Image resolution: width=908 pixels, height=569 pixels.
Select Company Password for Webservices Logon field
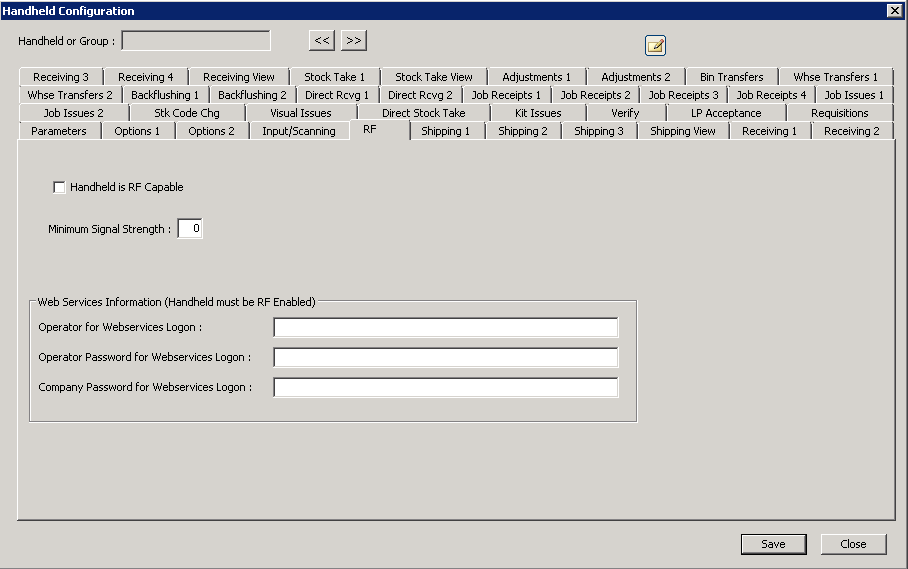445,388
